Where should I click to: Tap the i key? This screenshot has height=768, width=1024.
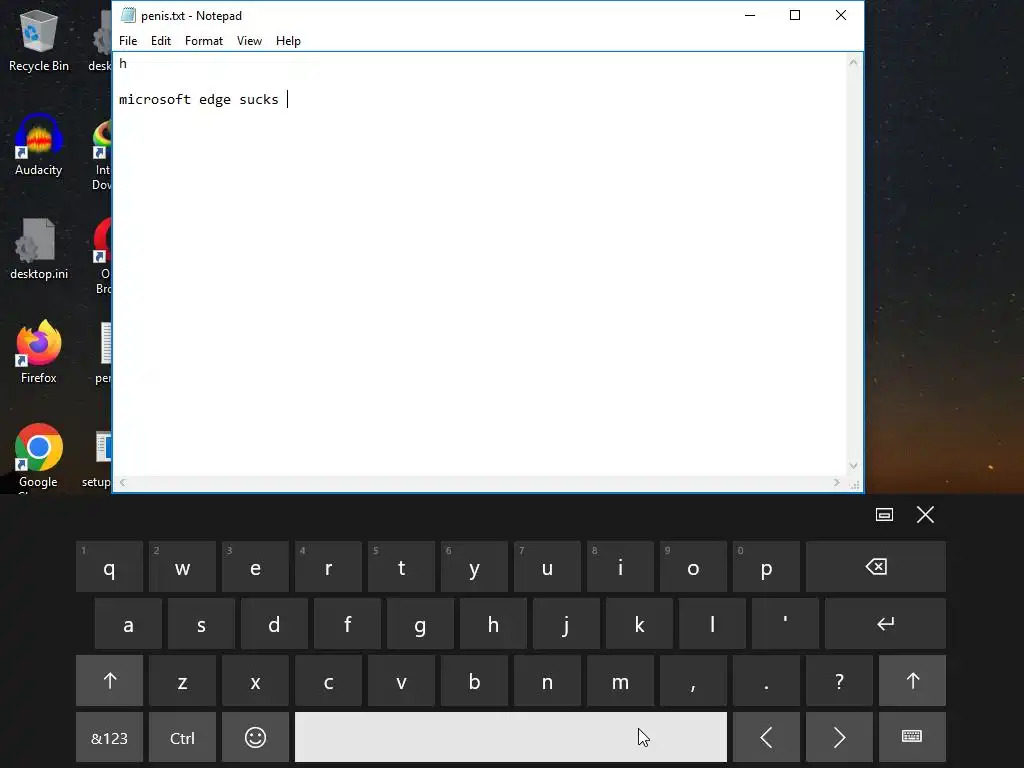(620, 567)
